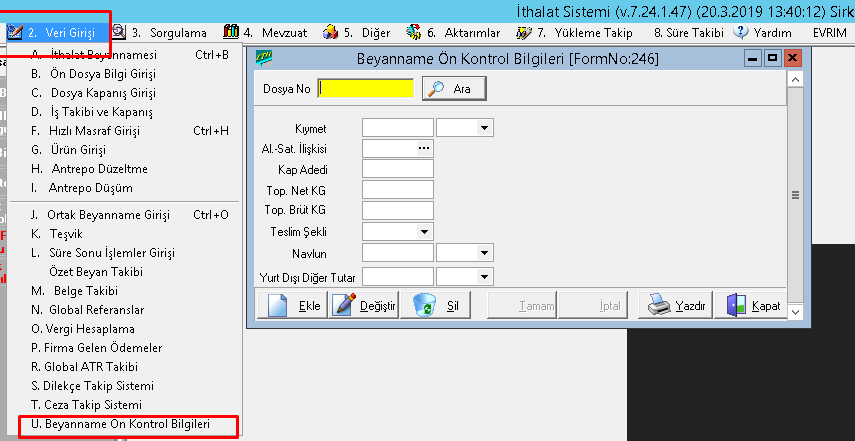Click the form scrollbar up arrow

coord(796,80)
